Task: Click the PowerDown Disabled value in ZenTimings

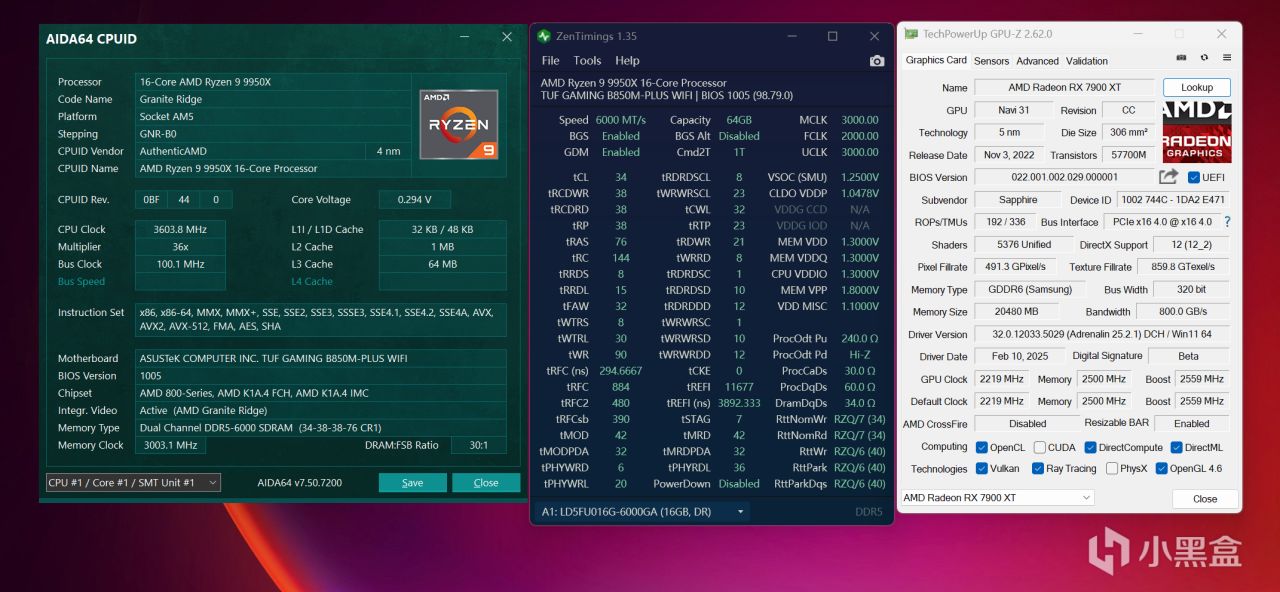Action: (739, 483)
